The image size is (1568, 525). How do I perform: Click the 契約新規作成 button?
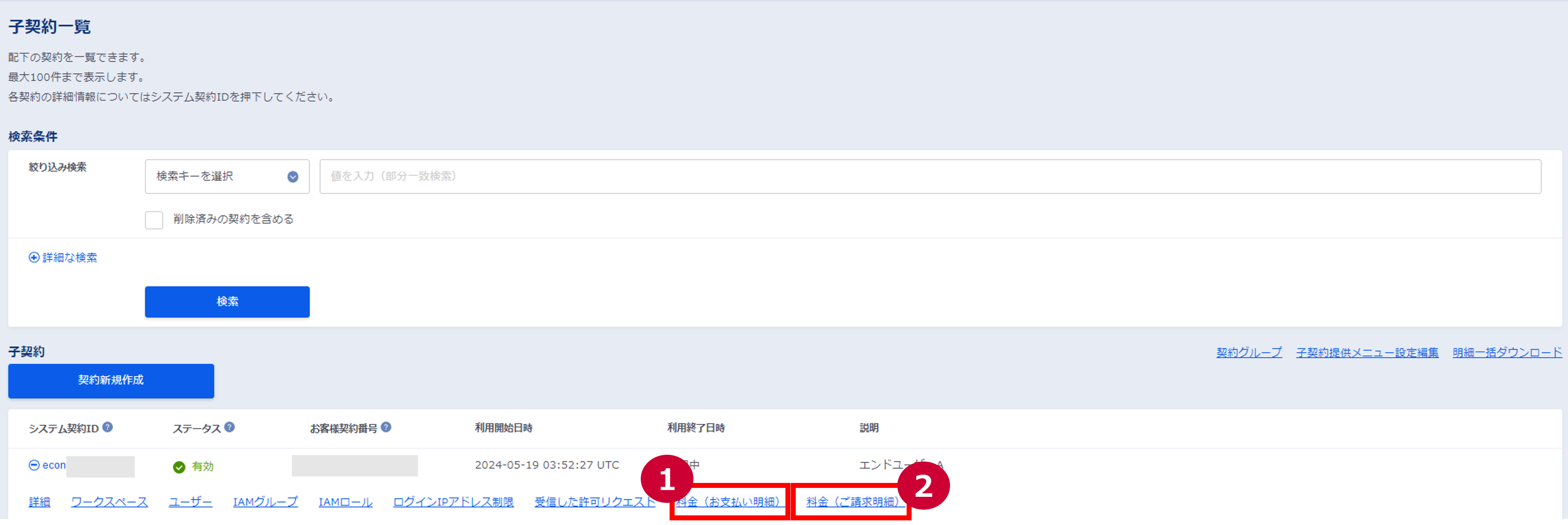(x=111, y=380)
